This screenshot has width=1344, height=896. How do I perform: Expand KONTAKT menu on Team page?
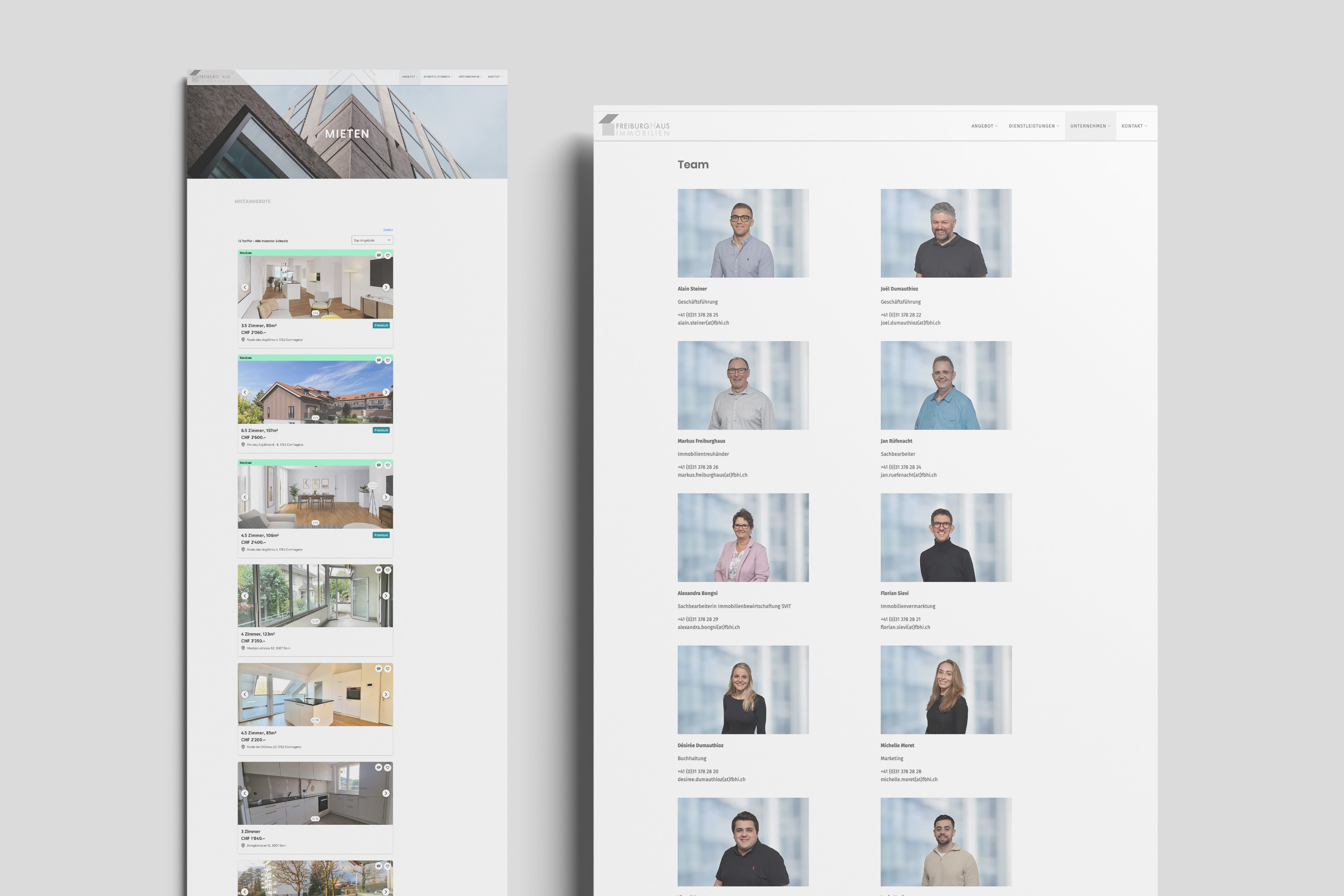click(1134, 126)
